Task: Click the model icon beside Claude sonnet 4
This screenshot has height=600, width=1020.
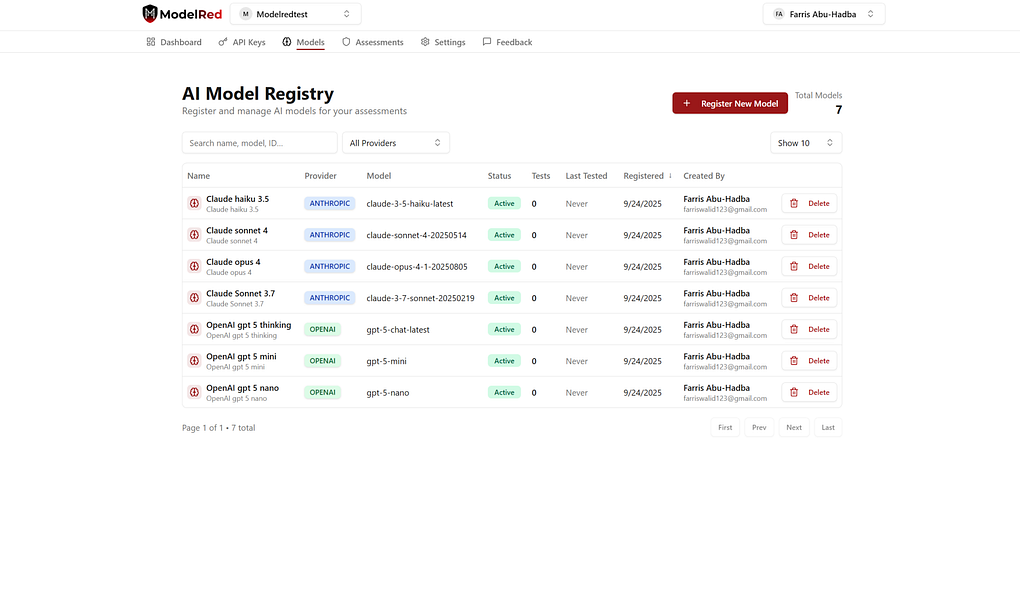Action: click(194, 235)
